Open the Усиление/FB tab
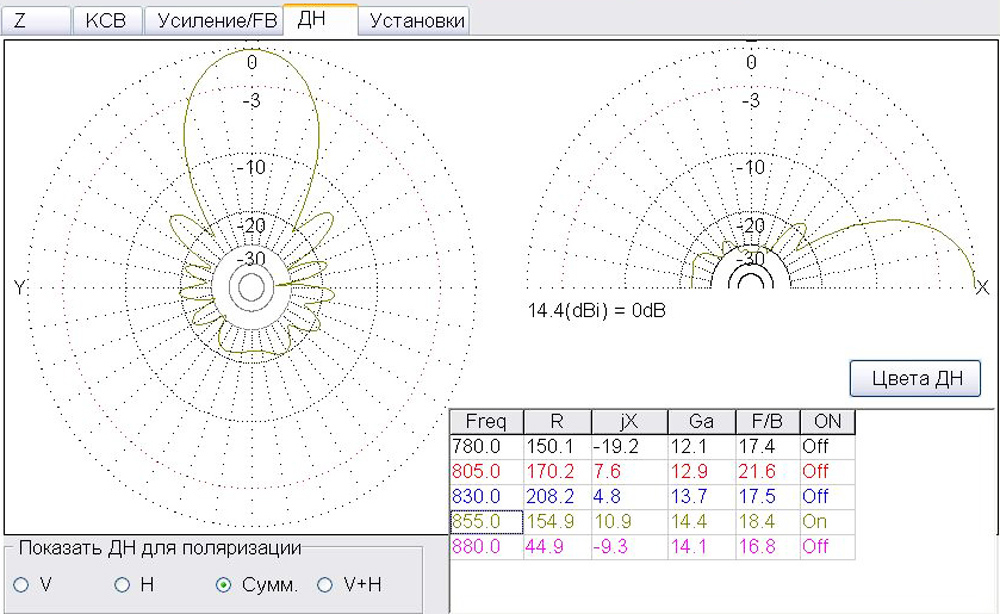 pyautogui.click(x=213, y=20)
